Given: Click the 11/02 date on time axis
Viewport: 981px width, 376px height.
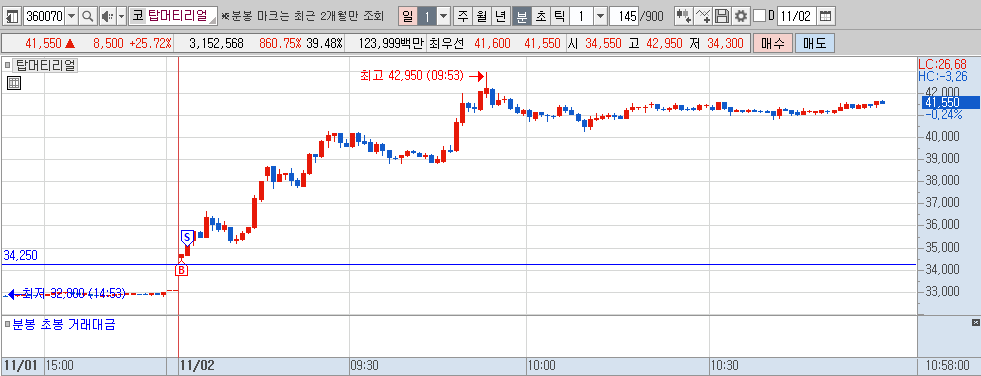Looking at the screenshot, I should coord(196,365).
